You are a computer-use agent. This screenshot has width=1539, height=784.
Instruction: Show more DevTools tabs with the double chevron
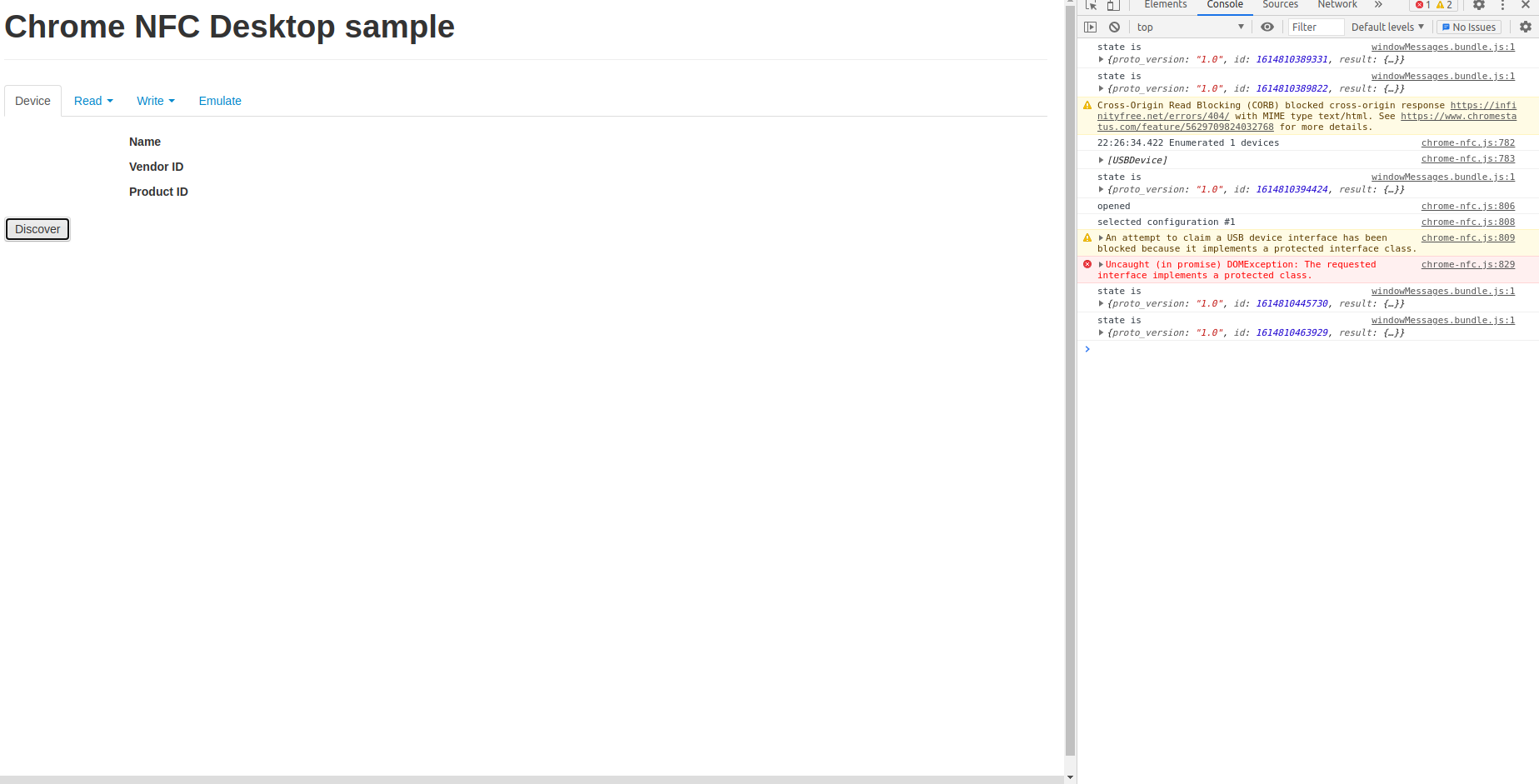click(x=1378, y=5)
